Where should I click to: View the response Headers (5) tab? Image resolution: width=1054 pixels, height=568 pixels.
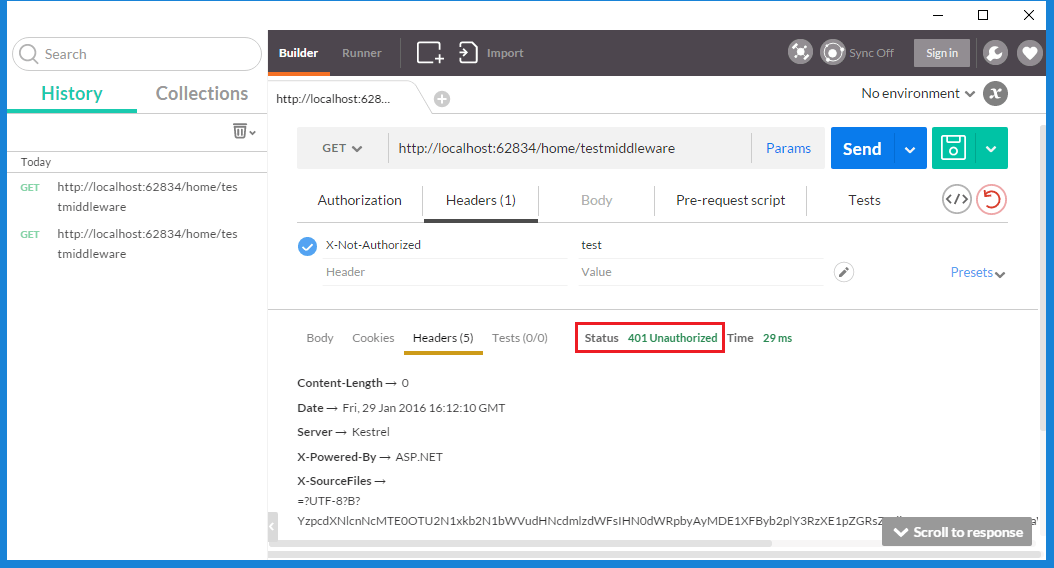[443, 338]
